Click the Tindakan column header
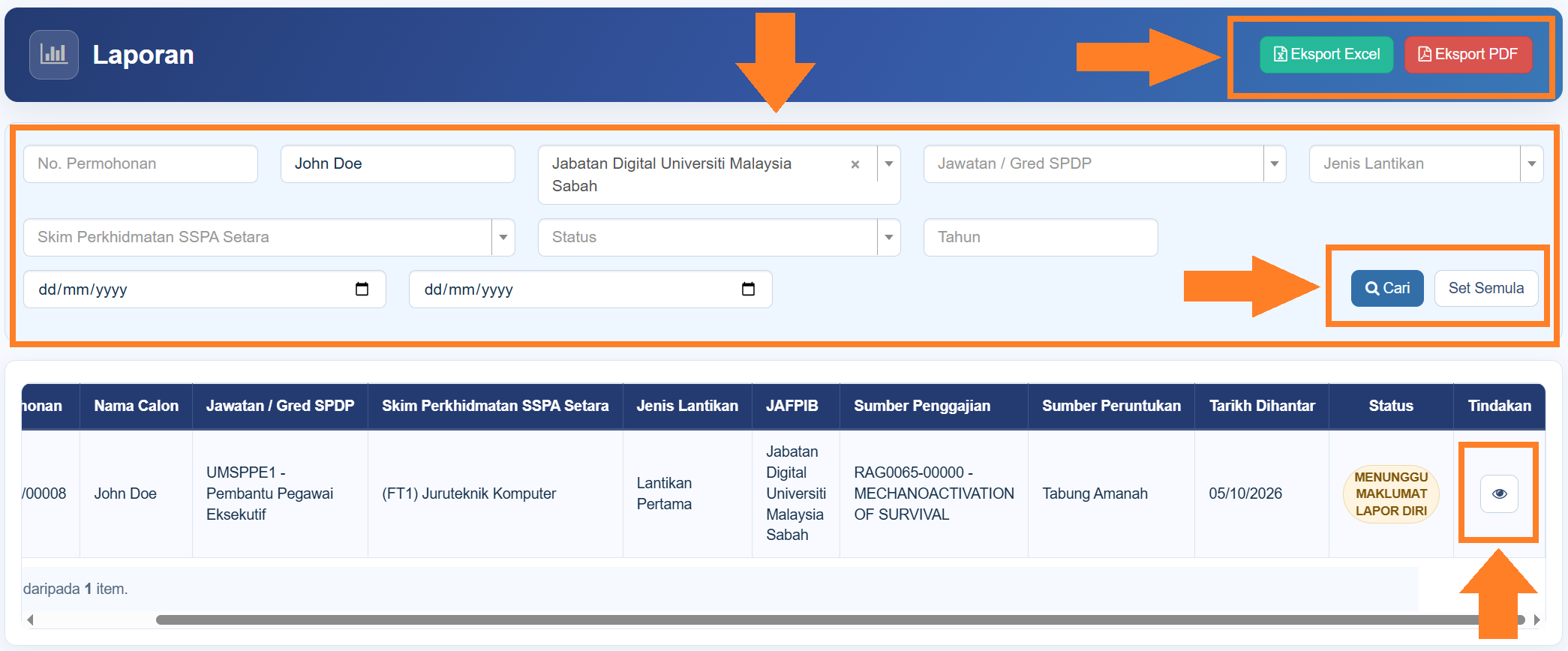 point(1499,406)
